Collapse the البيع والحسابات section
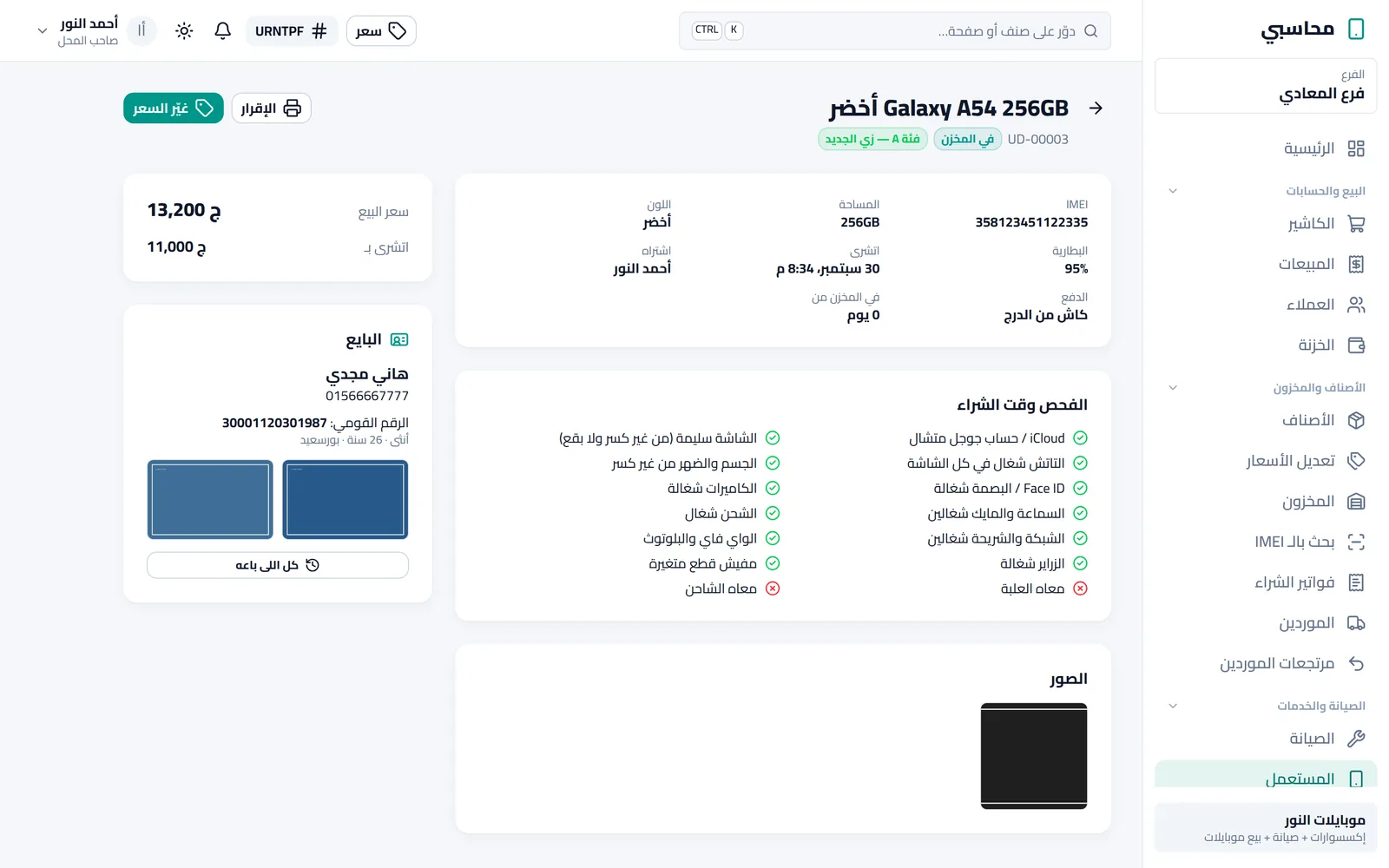This screenshot has width=1389, height=868. [x=1173, y=191]
